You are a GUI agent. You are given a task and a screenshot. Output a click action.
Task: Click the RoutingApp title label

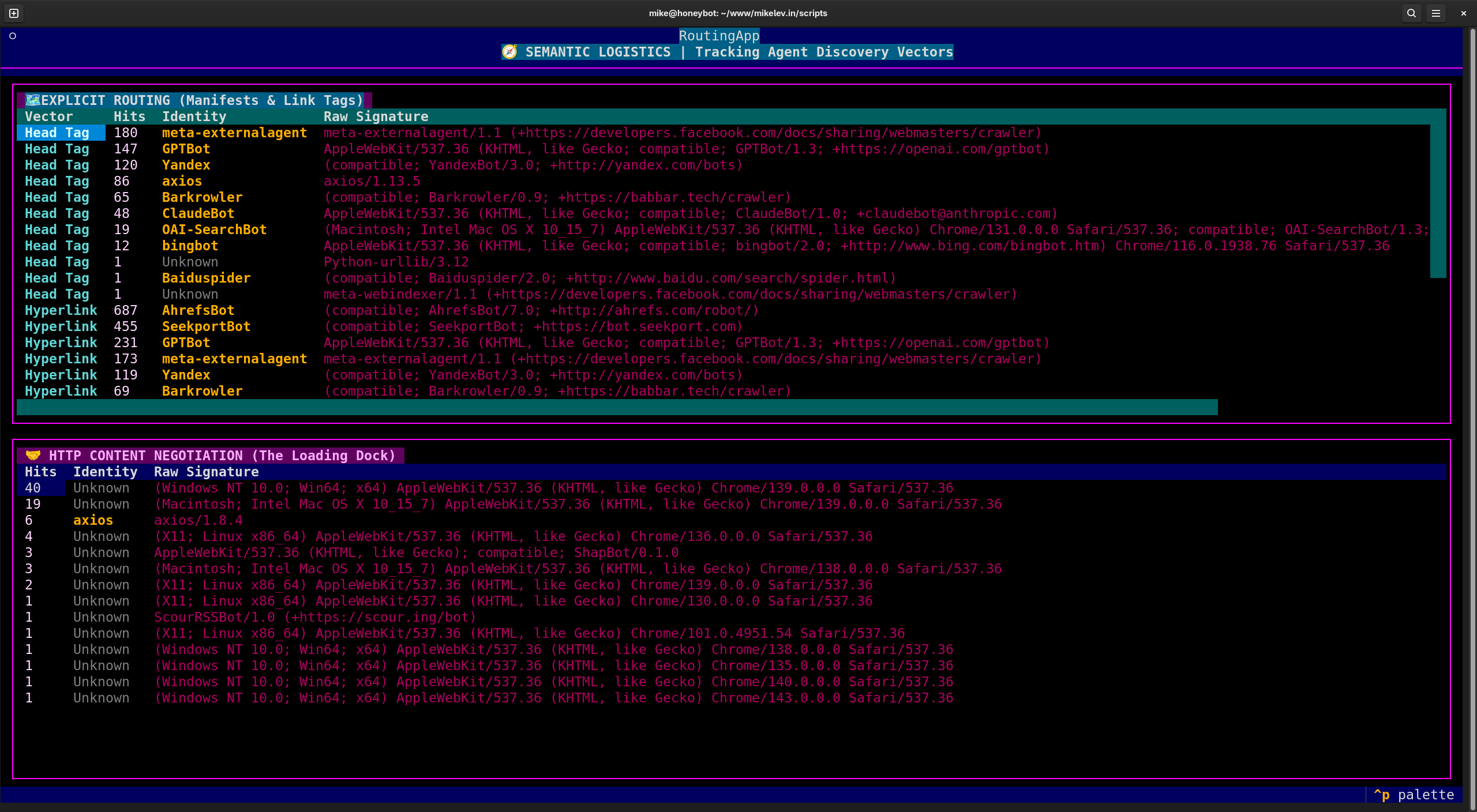point(719,36)
